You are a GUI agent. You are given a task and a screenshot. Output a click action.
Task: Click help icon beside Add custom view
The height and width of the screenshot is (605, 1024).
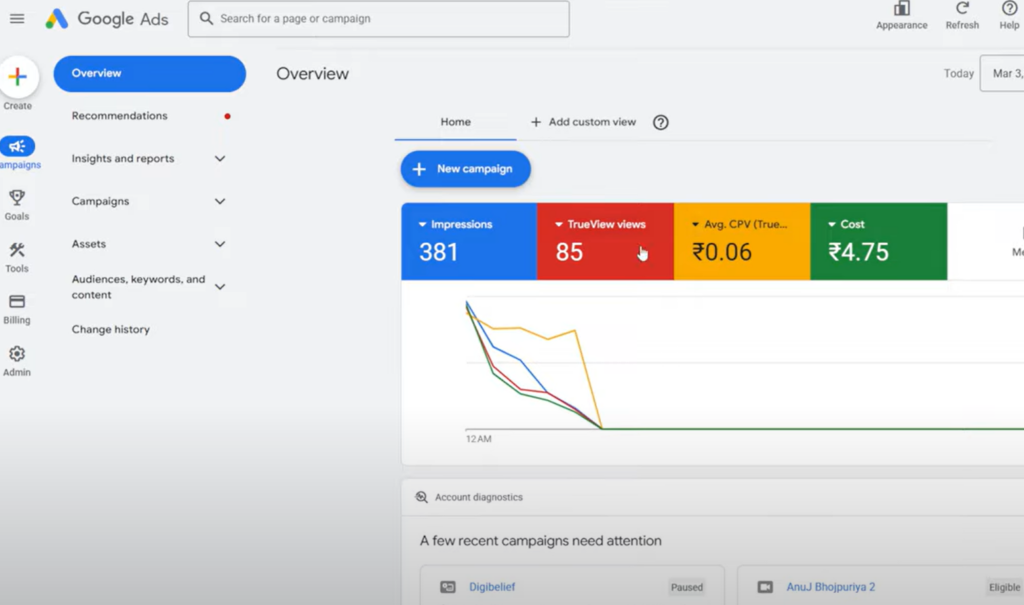(x=660, y=122)
